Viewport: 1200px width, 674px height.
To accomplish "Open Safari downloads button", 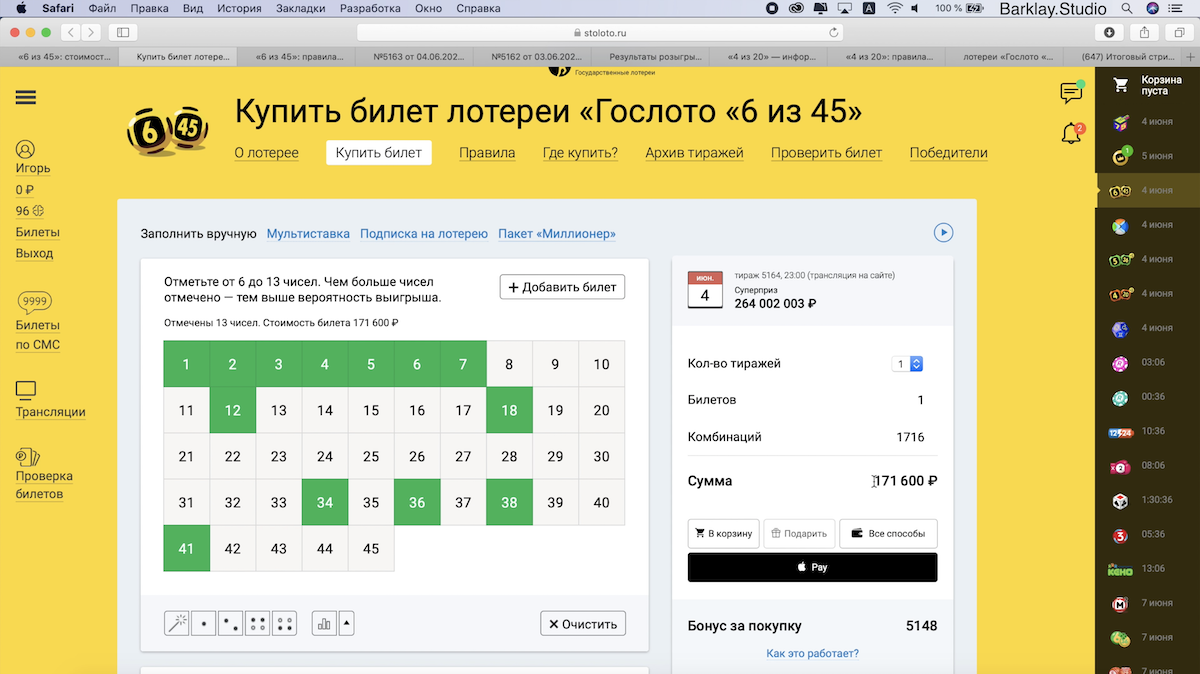I will tap(1110, 32).
